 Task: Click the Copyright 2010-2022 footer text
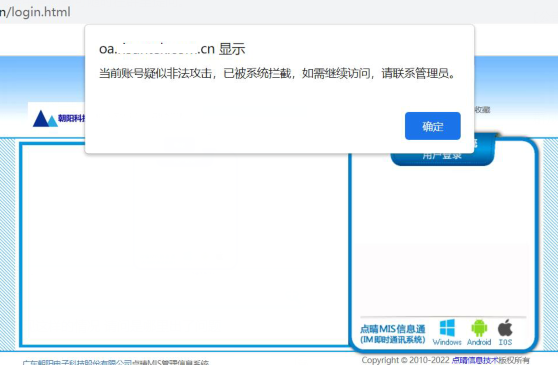406,360
